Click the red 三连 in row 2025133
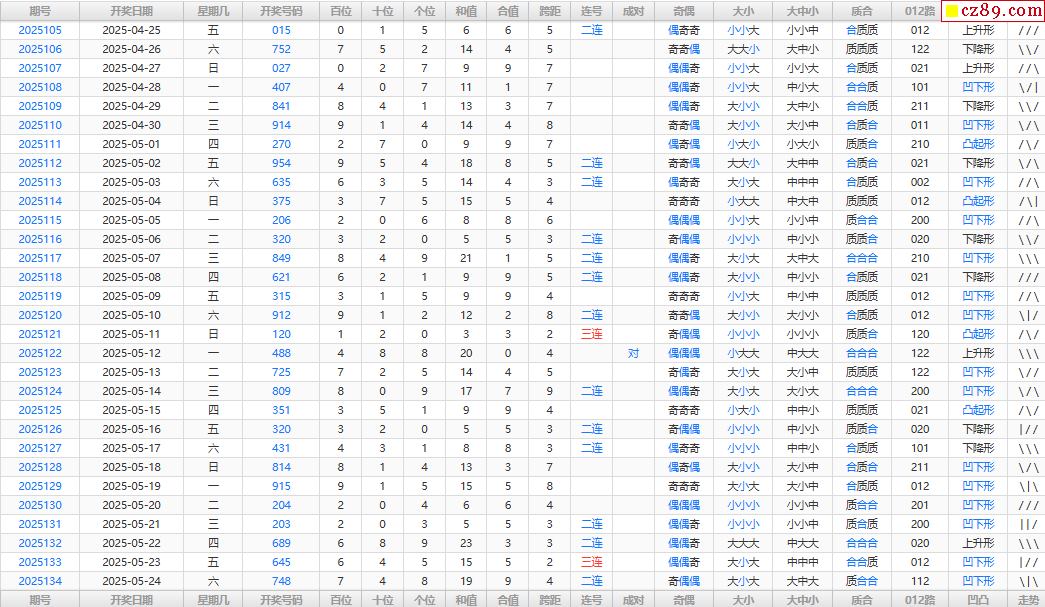The image size is (1045, 607). [x=592, y=562]
